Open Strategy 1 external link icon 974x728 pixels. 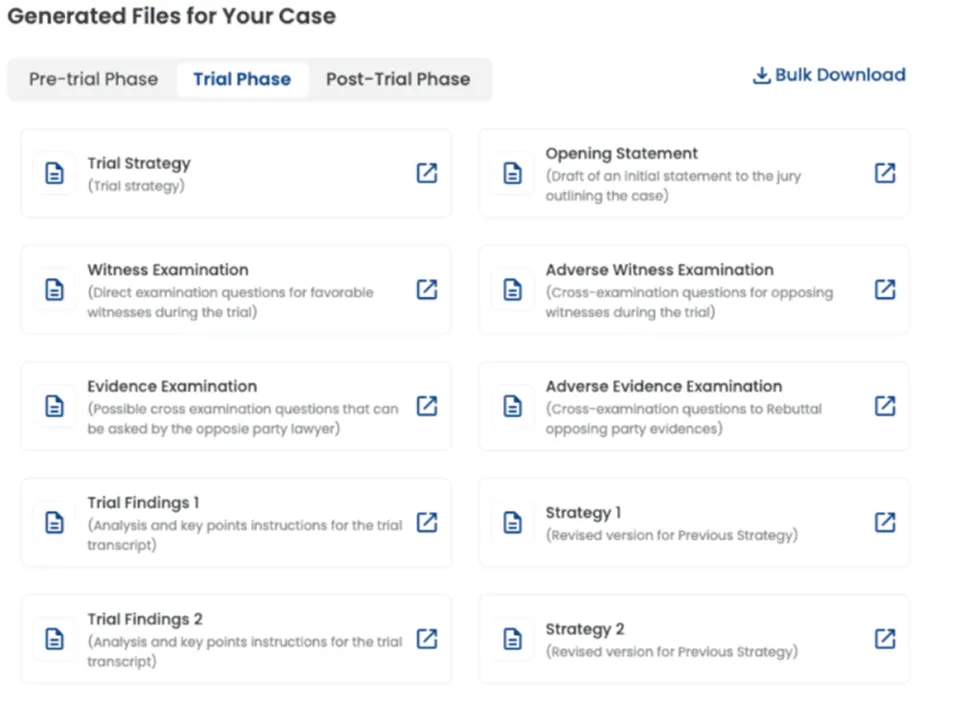pos(885,522)
